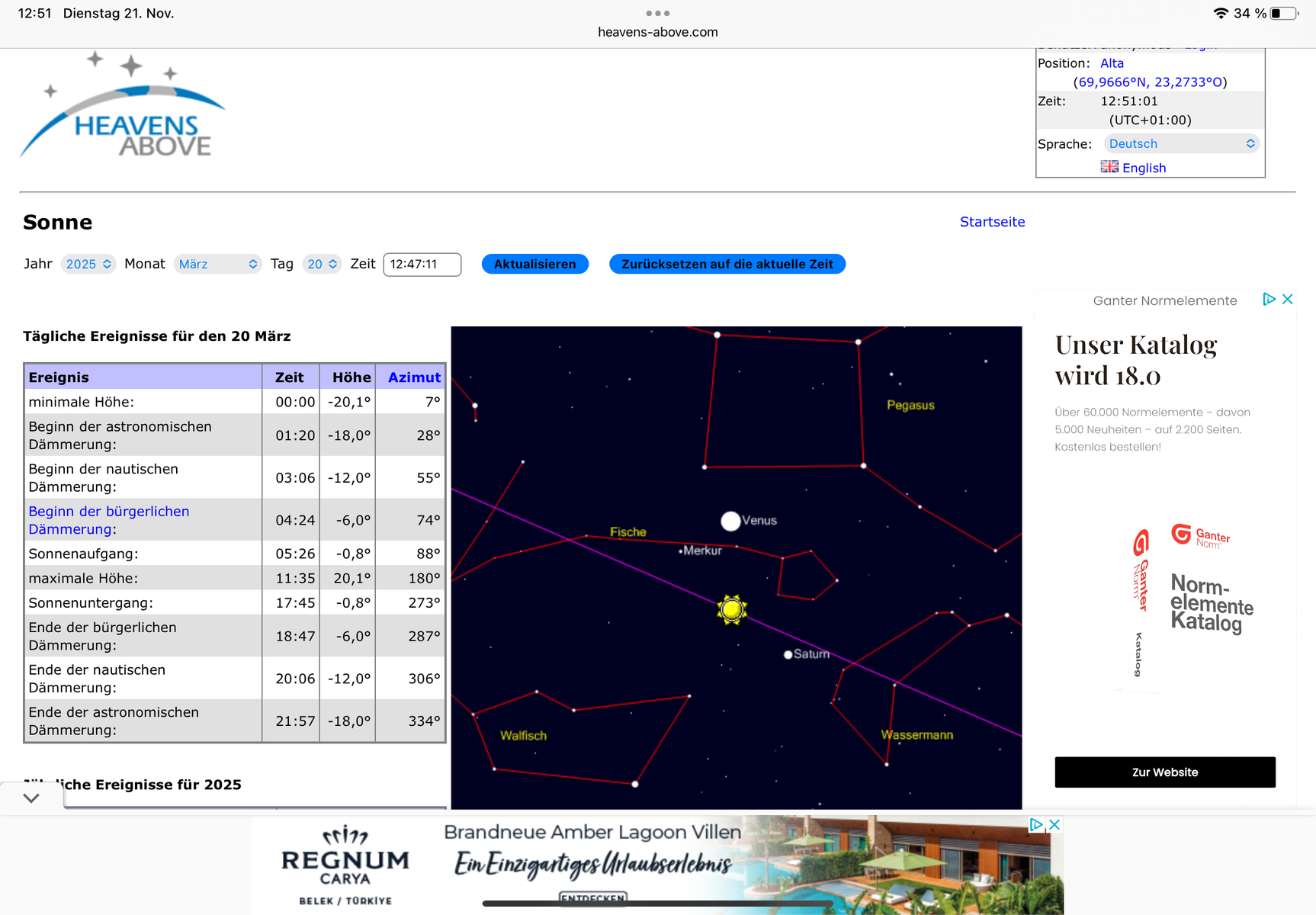1316x915 pixels.
Task: Collapse panel with bottom-left chevron
Action: [31, 798]
